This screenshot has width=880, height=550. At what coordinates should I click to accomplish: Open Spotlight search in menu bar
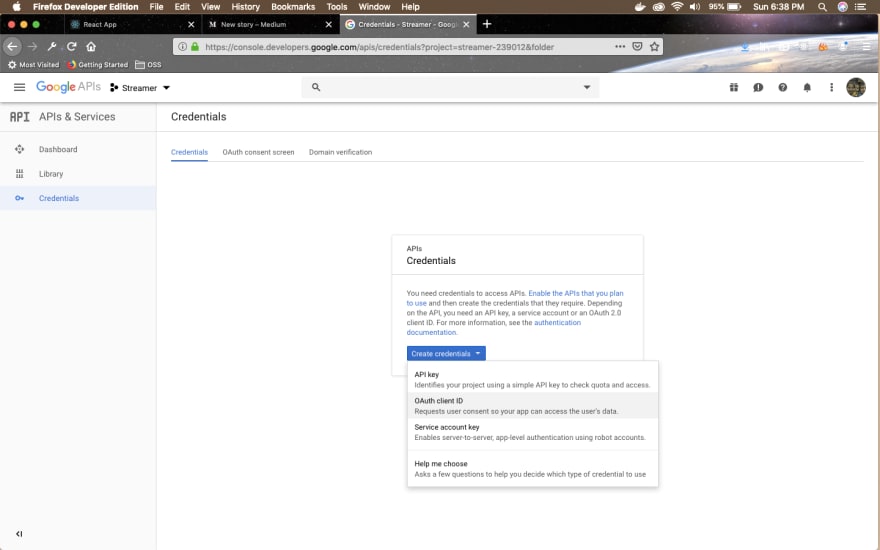click(x=822, y=7)
